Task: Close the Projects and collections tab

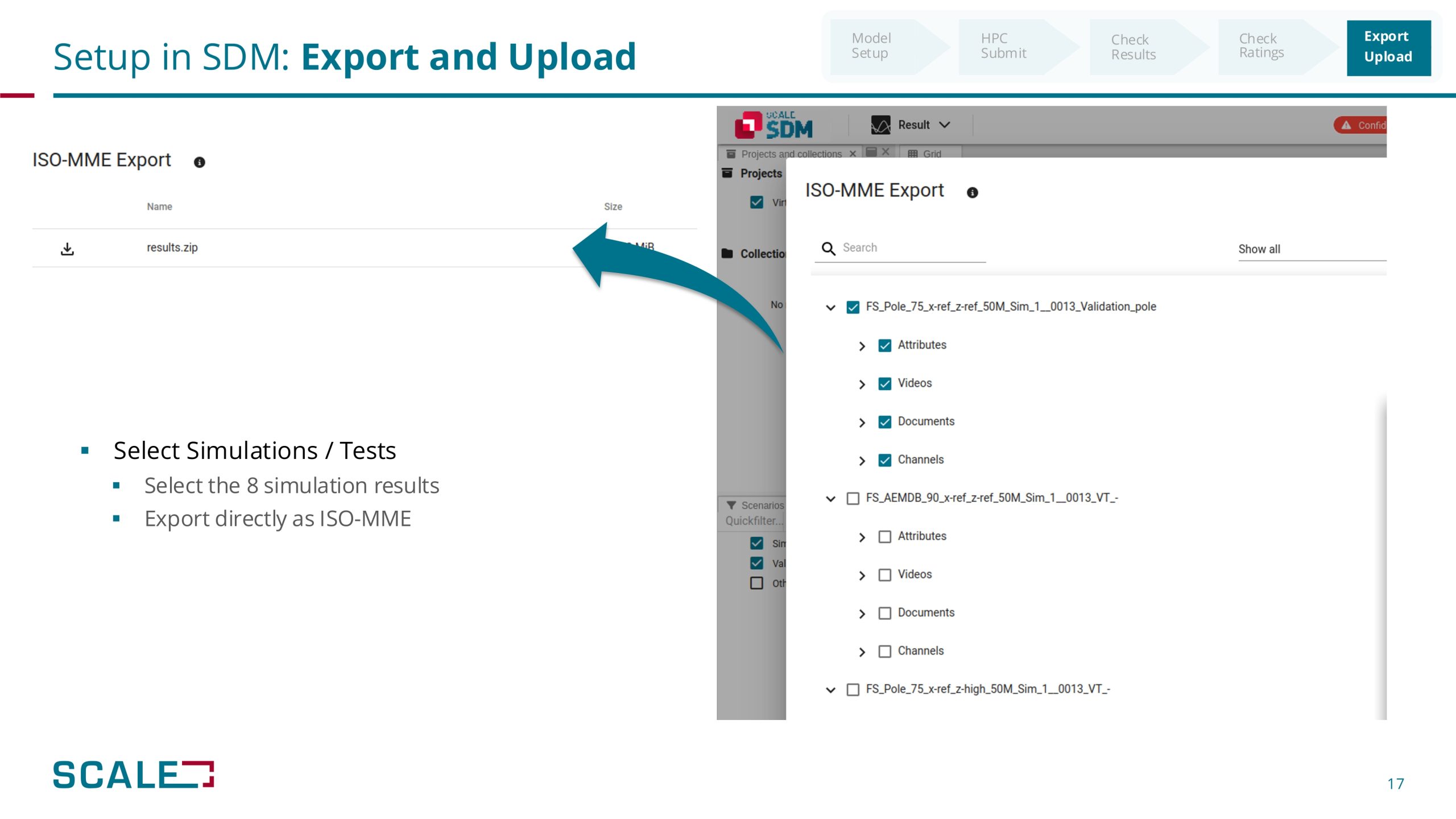Action: [x=853, y=154]
